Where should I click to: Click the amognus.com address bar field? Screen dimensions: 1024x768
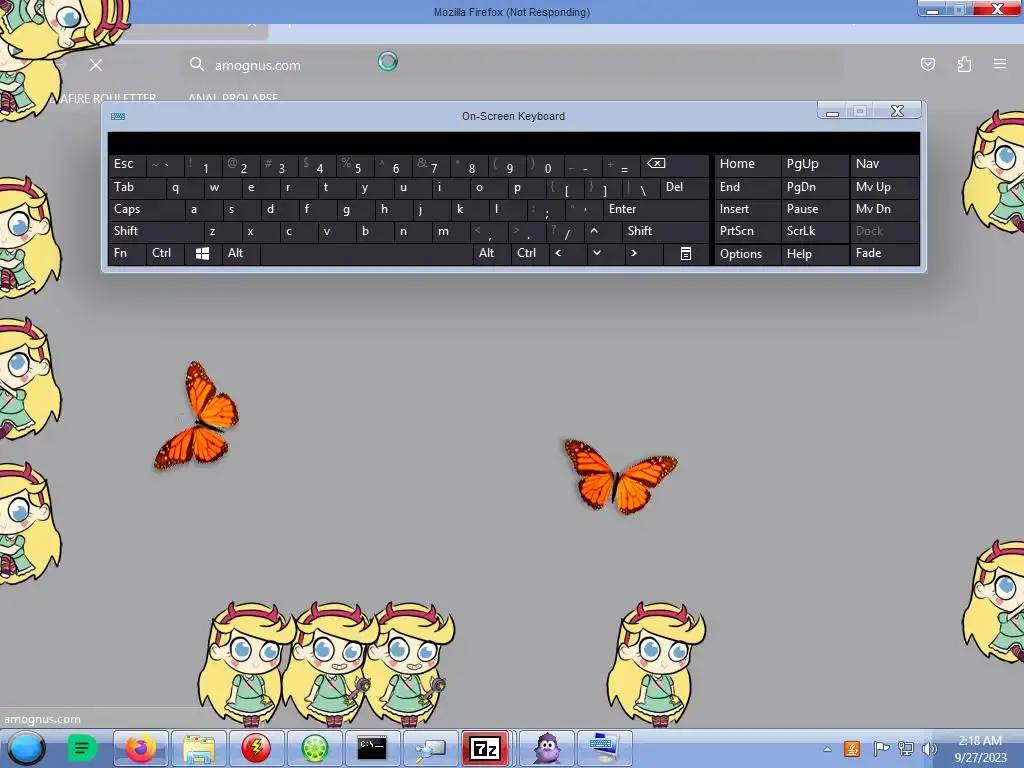(513, 65)
